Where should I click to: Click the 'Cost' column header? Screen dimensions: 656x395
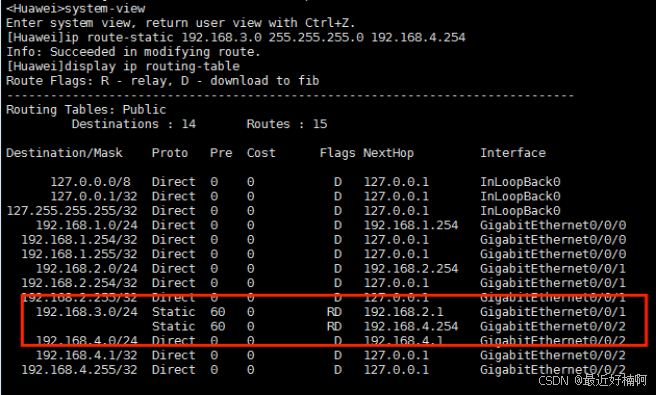[x=261, y=153]
